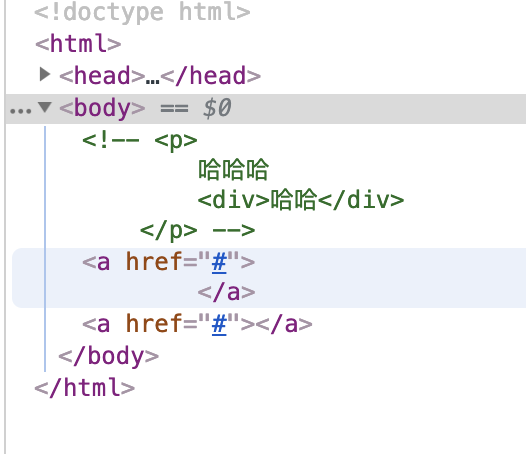Open the three-dots actions menu beside body

(x=20, y=111)
